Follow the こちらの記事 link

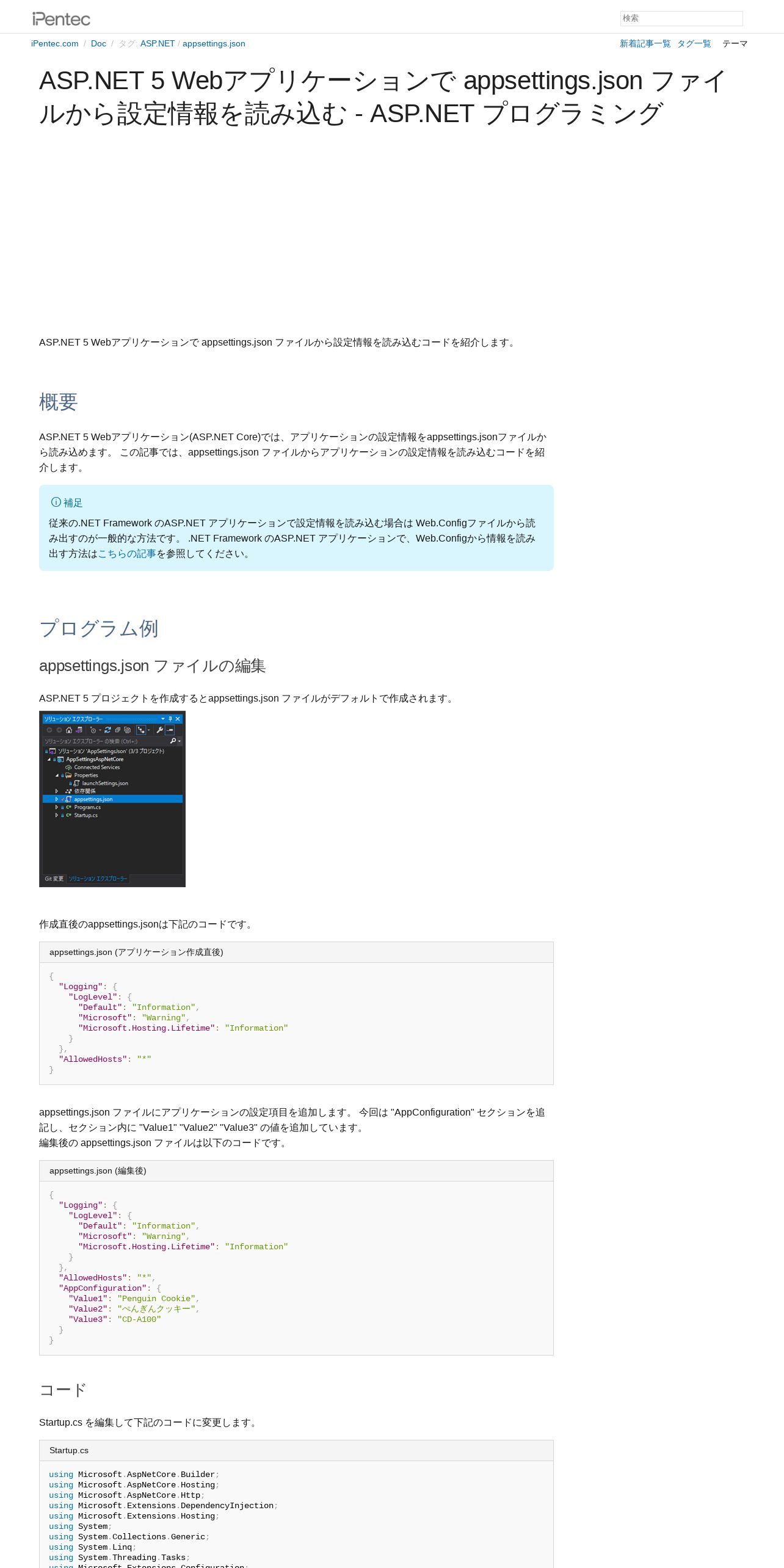tap(127, 553)
